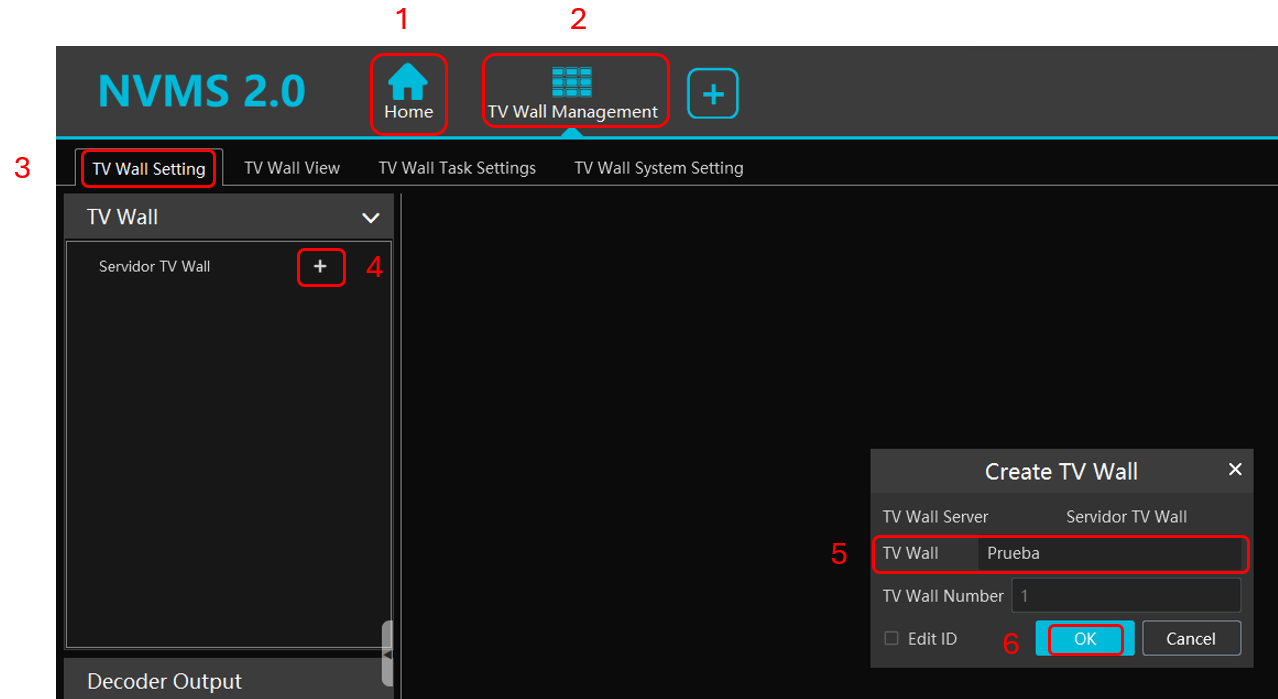Select the TV Wall Task Settings tab
The image size is (1278, 699).
tap(457, 168)
